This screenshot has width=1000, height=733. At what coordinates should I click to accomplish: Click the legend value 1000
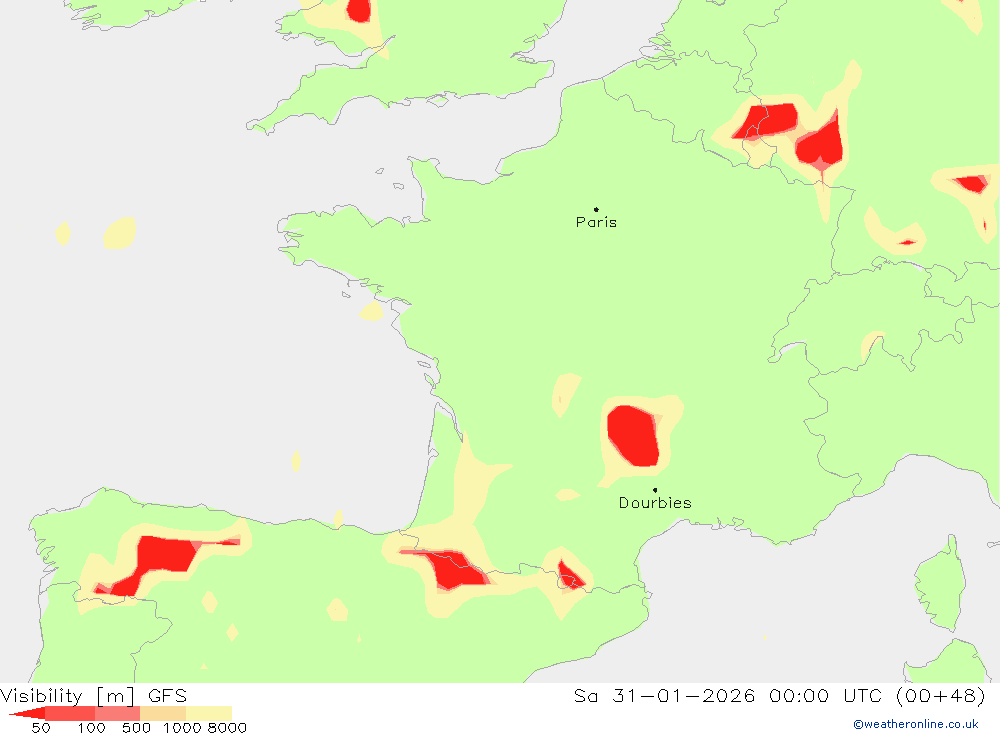pyautogui.click(x=182, y=728)
